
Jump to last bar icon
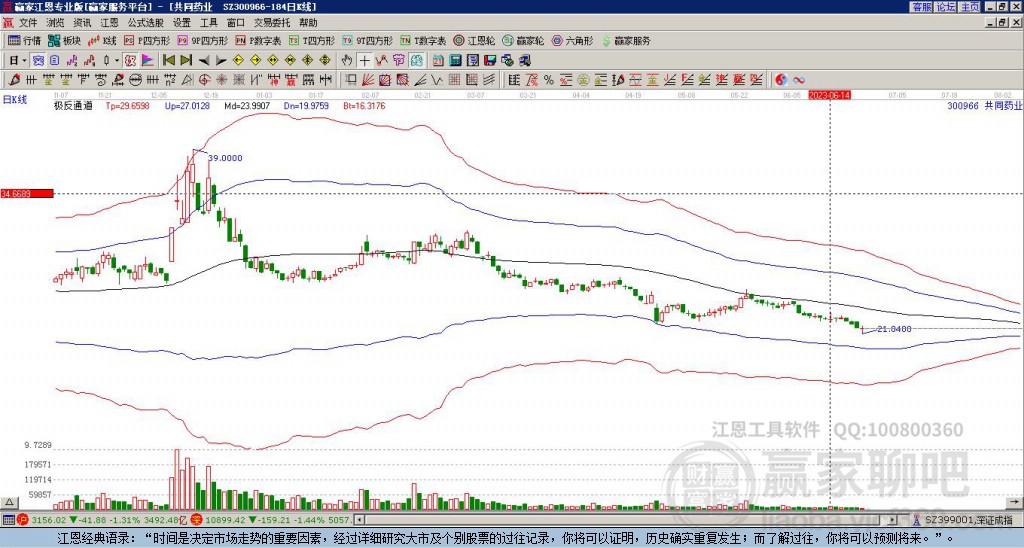[x=186, y=61]
